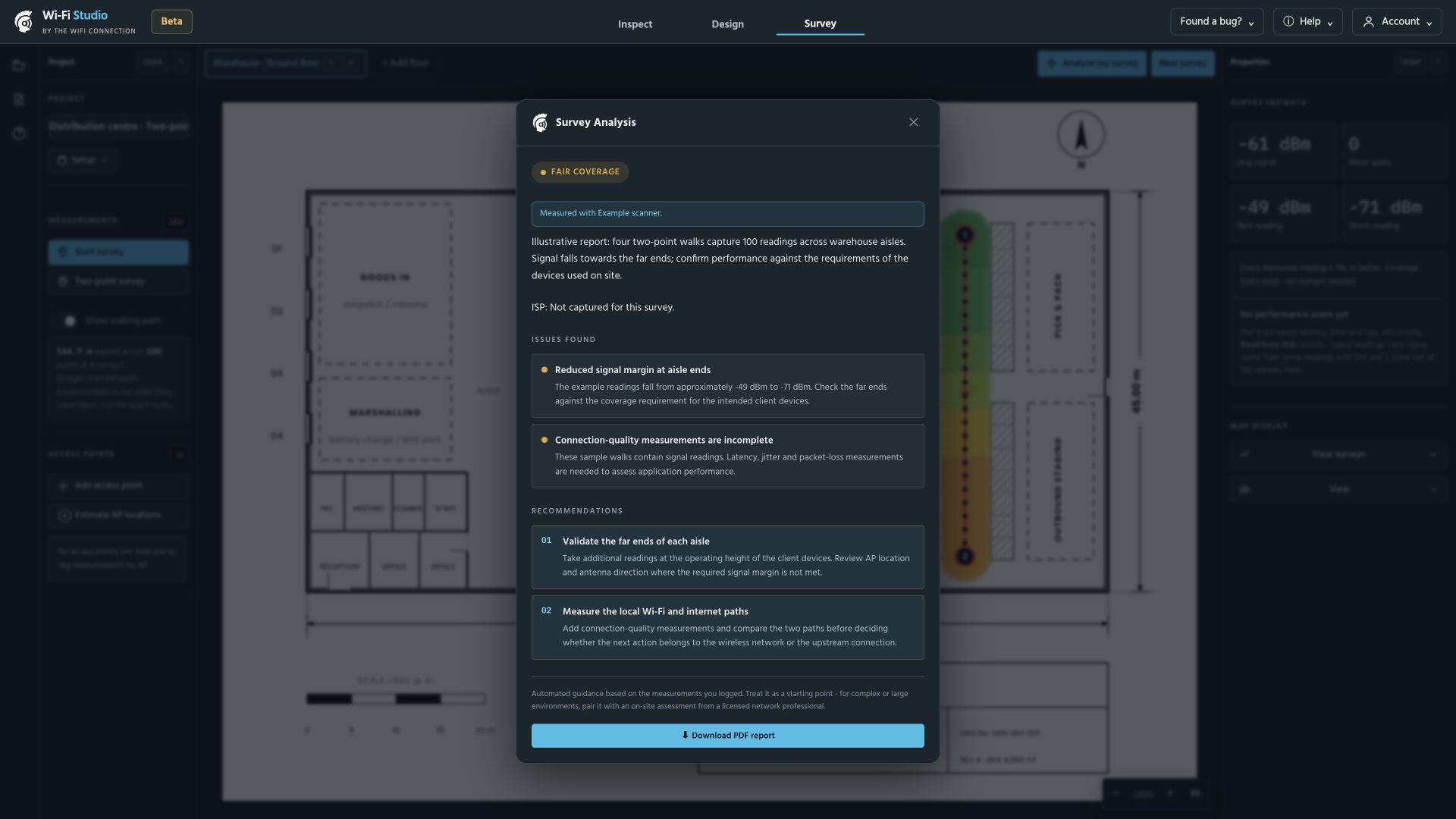Click the Wi-Fi Studio logo icon
The width and height of the screenshot is (1456, 819).
24,22
